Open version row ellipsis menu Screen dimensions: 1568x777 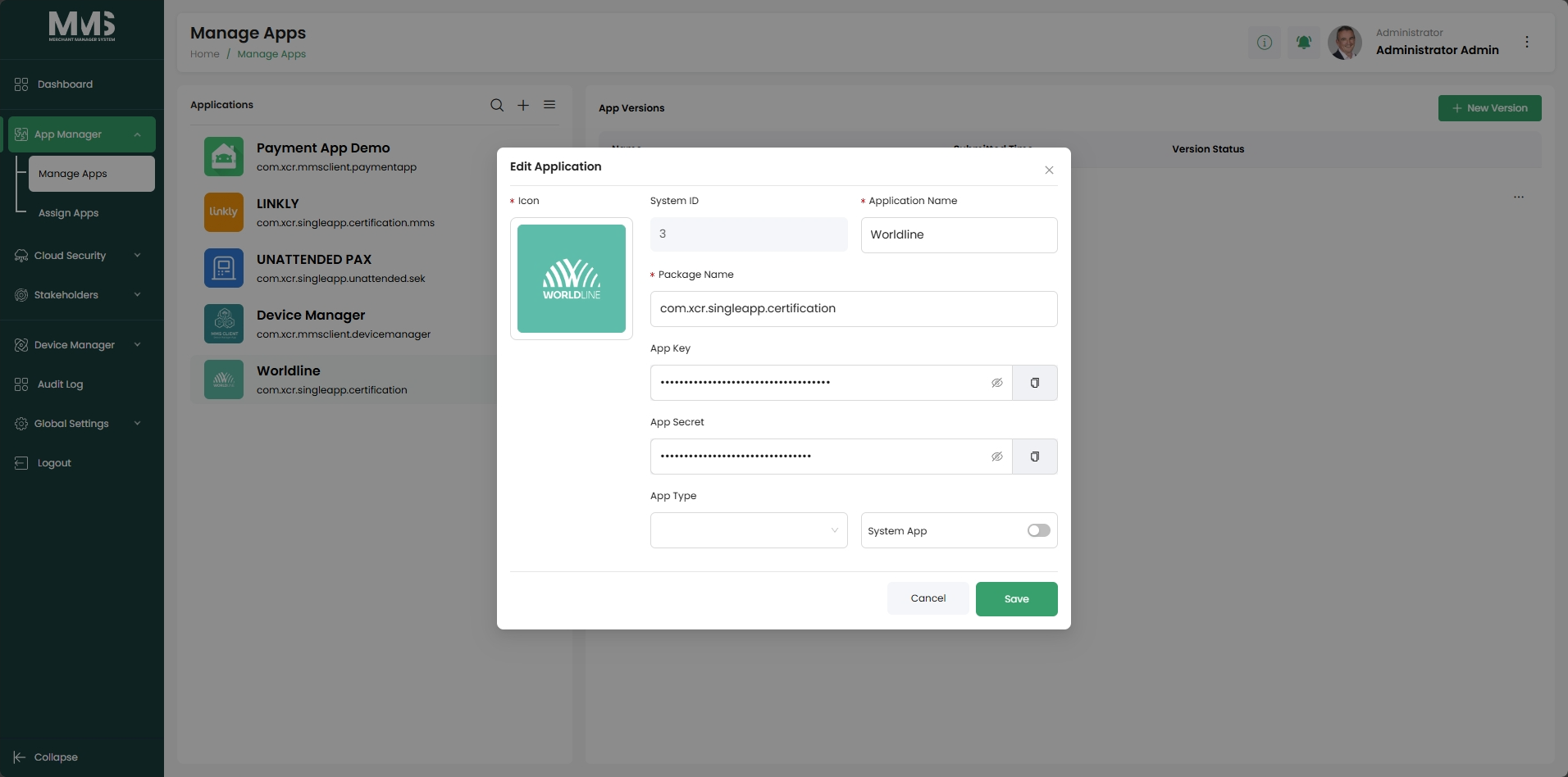(1519, 197)
